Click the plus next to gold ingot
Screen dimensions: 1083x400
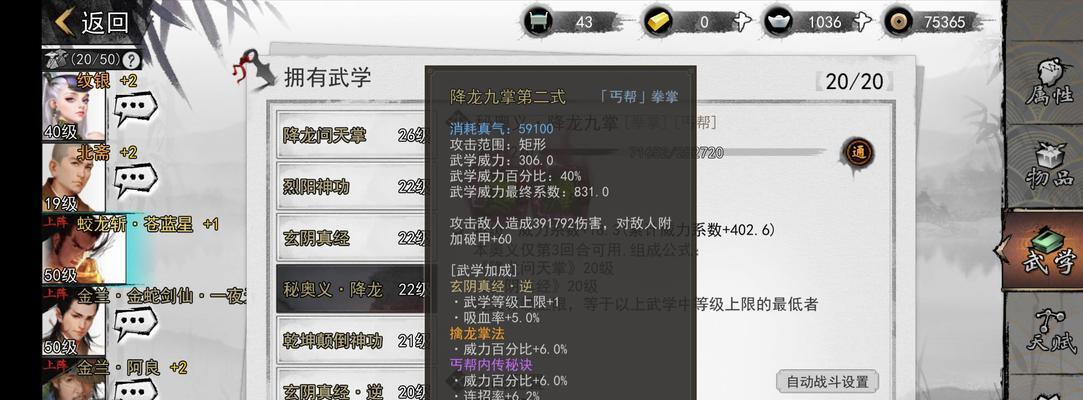(x=741, y=22)
